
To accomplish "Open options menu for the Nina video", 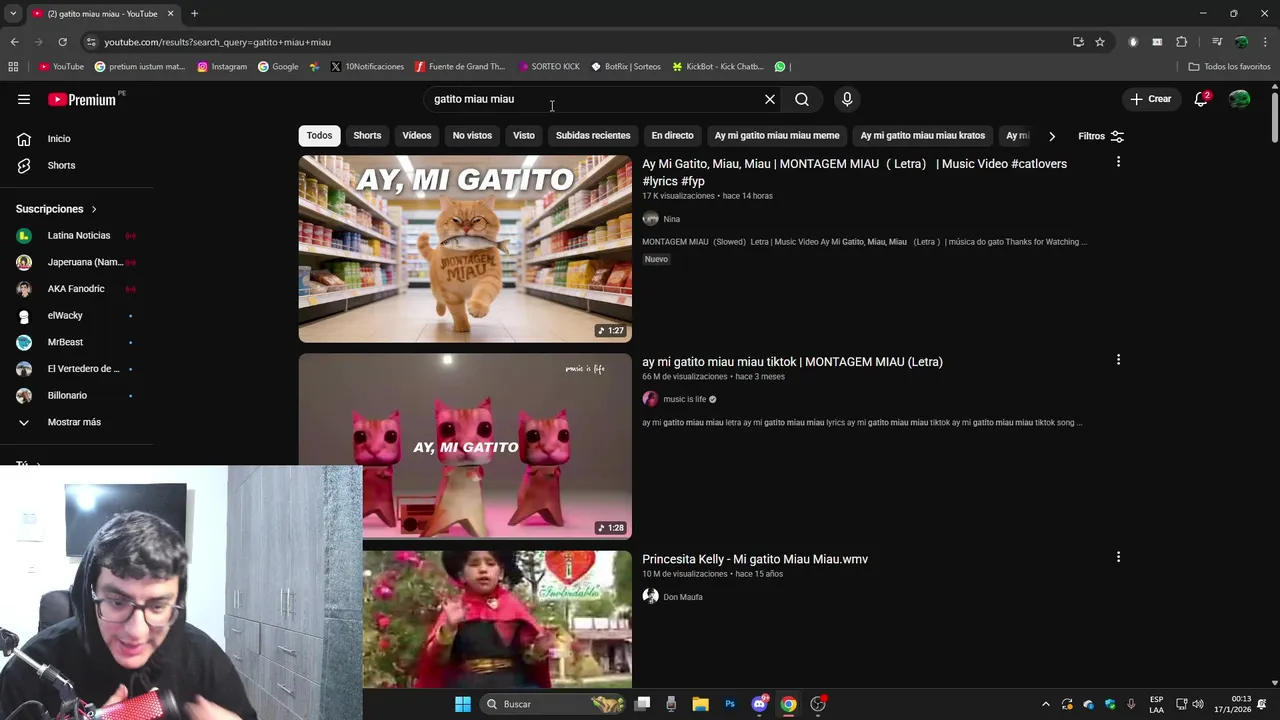I will [x=1118, y=162].
